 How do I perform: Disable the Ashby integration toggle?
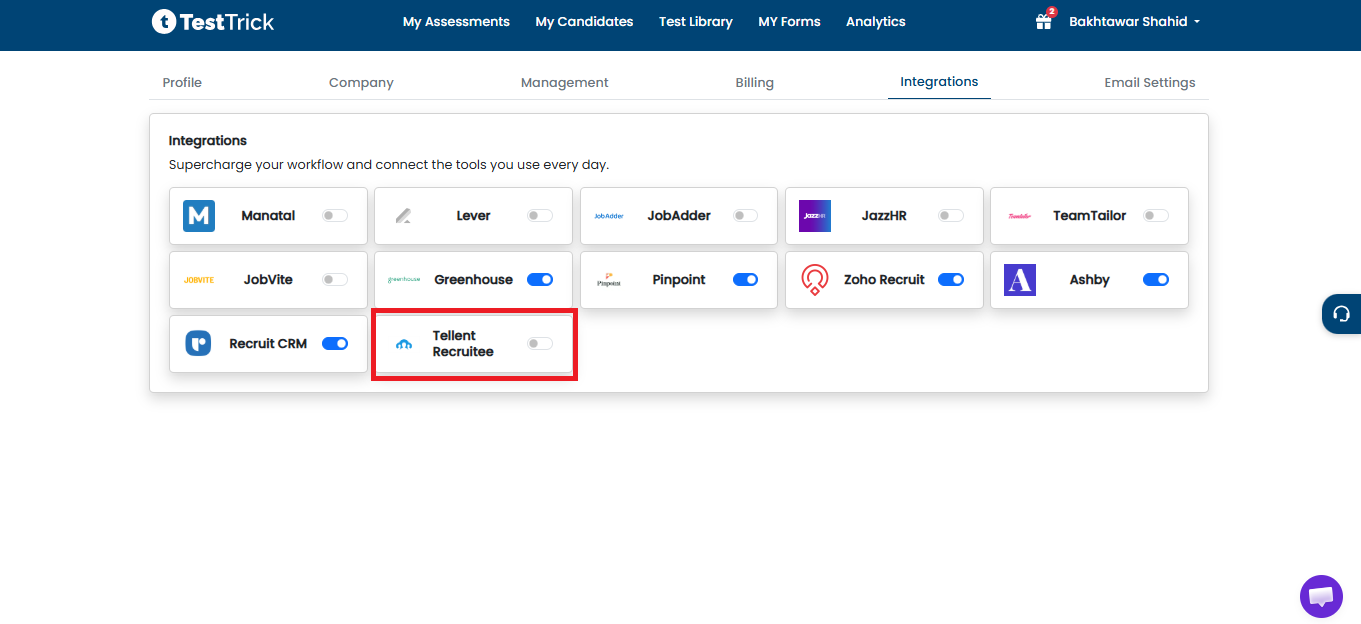[x=1156, y=280]
